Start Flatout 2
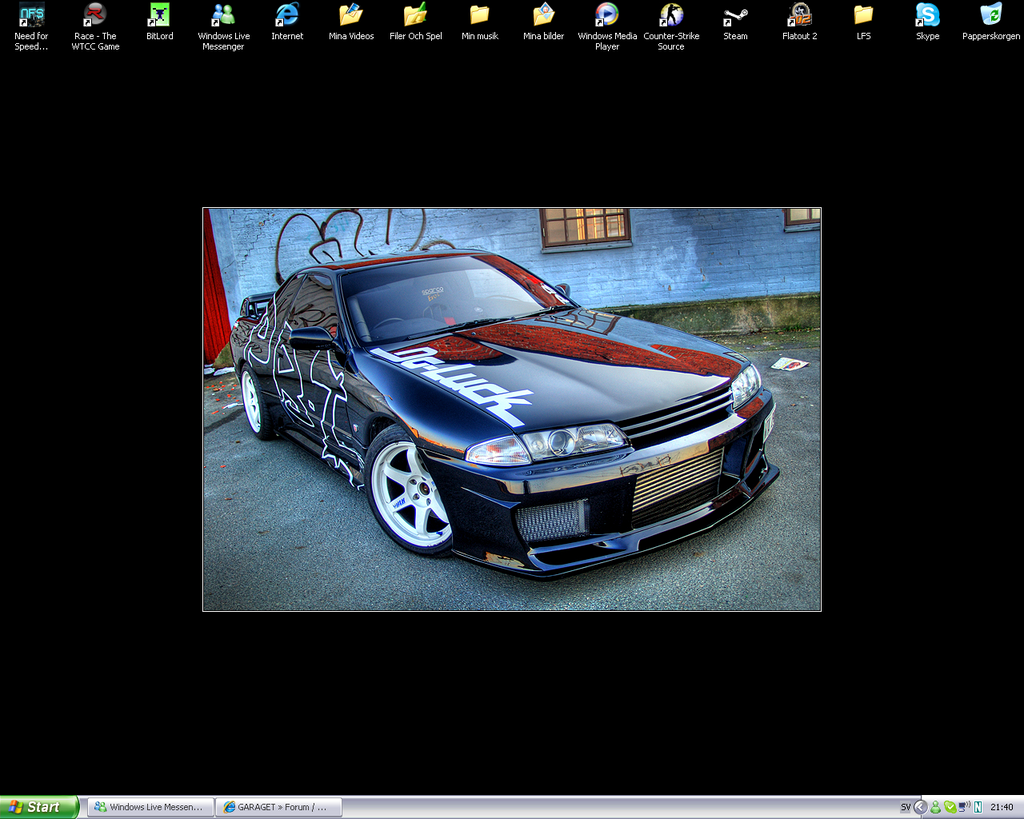The height and width of the screenshot is (819, 1024). point(799,18)
